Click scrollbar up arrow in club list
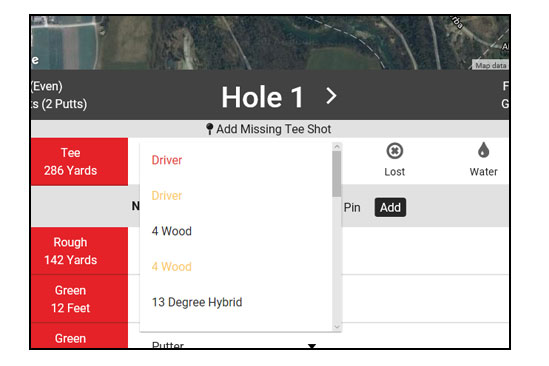This screenshot has height=366, width=549. 337,147
